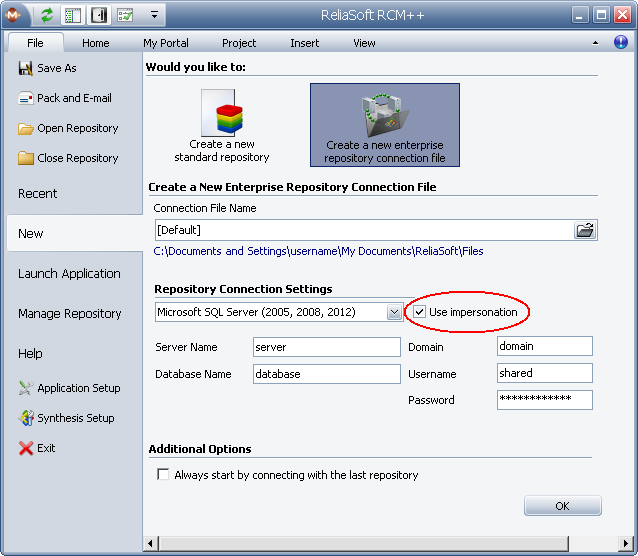
Task: Click the blue help icon in ribbon
Action: tap(621, 43)
